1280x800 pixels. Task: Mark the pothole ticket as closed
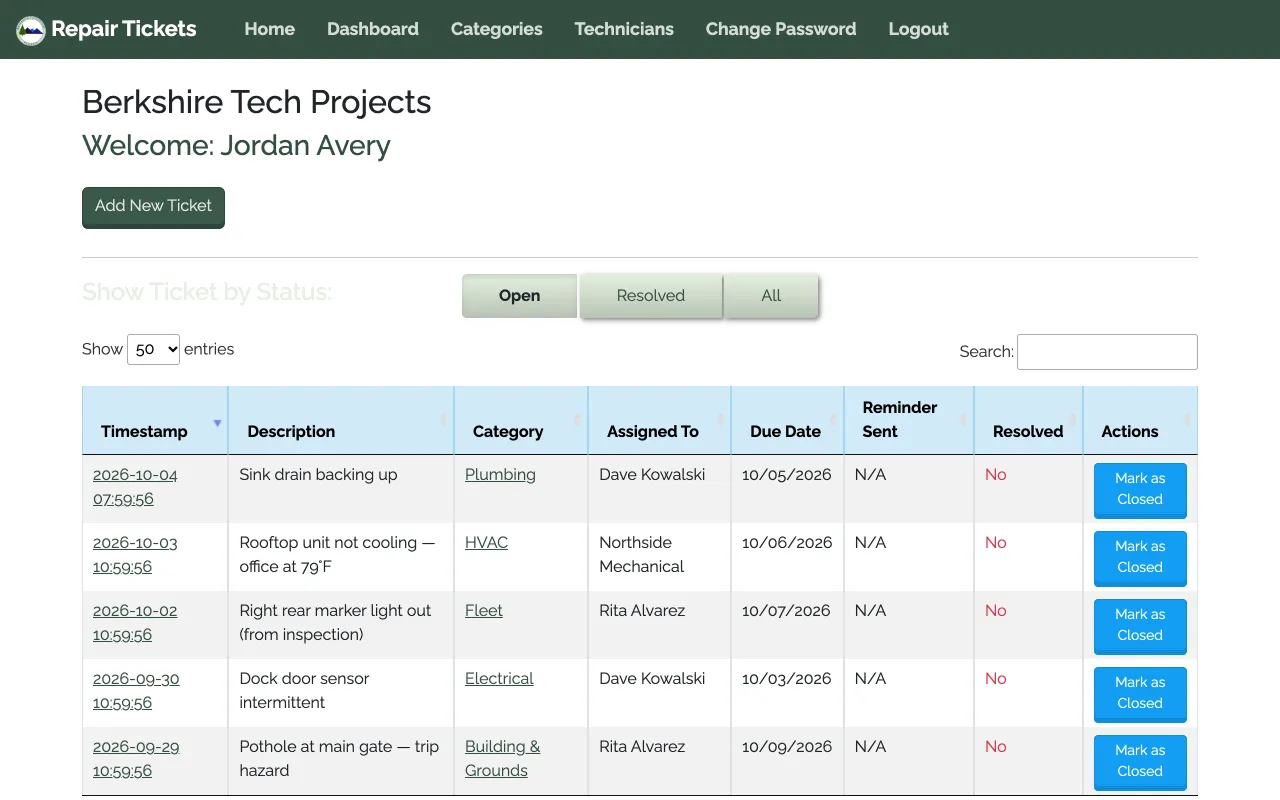pos(1140,762)
